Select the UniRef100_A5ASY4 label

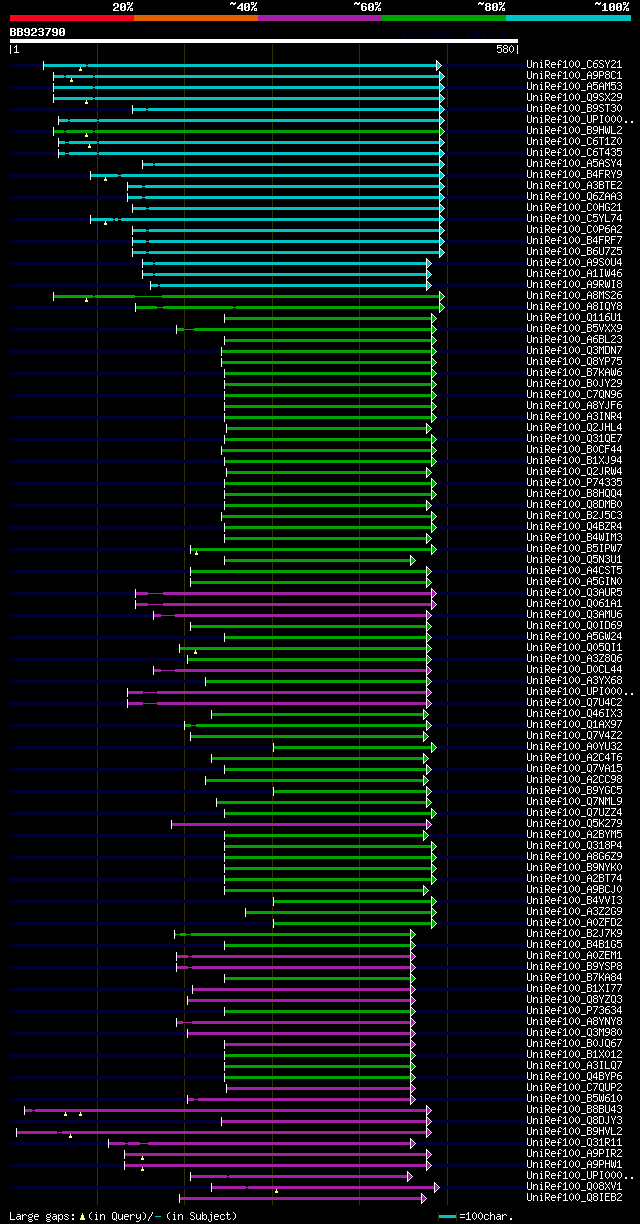pos(574,163)
